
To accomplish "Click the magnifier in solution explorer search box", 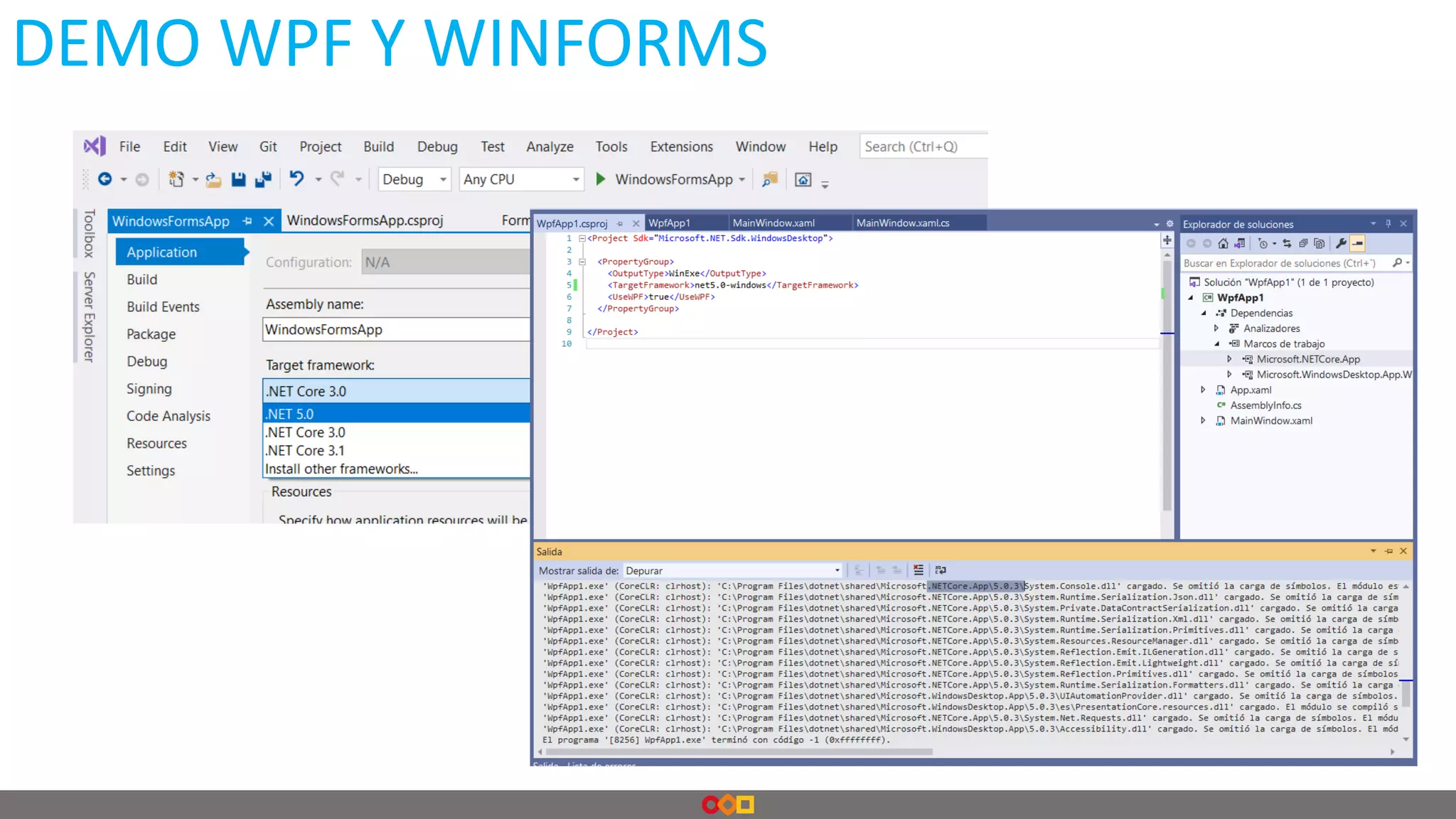I will pyautogui.click(x=1397, y=263).
